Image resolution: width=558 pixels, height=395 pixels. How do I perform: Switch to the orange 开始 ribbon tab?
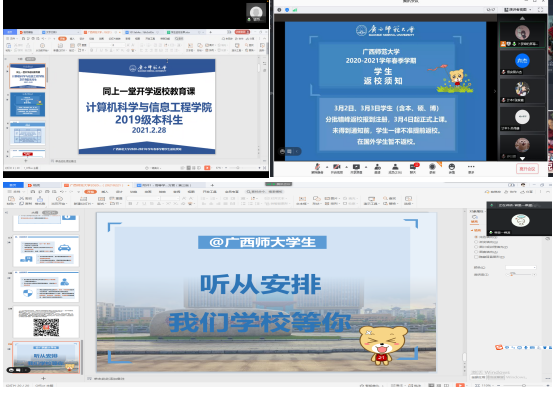[x=90, y=191]
